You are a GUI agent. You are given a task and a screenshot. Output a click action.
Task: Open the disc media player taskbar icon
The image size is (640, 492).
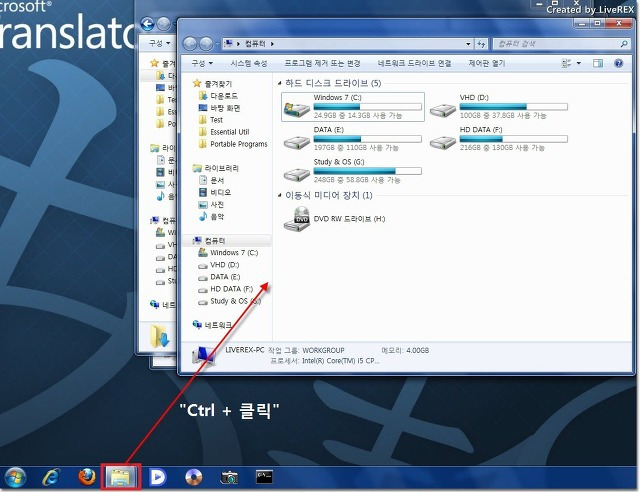pos(193,477)
